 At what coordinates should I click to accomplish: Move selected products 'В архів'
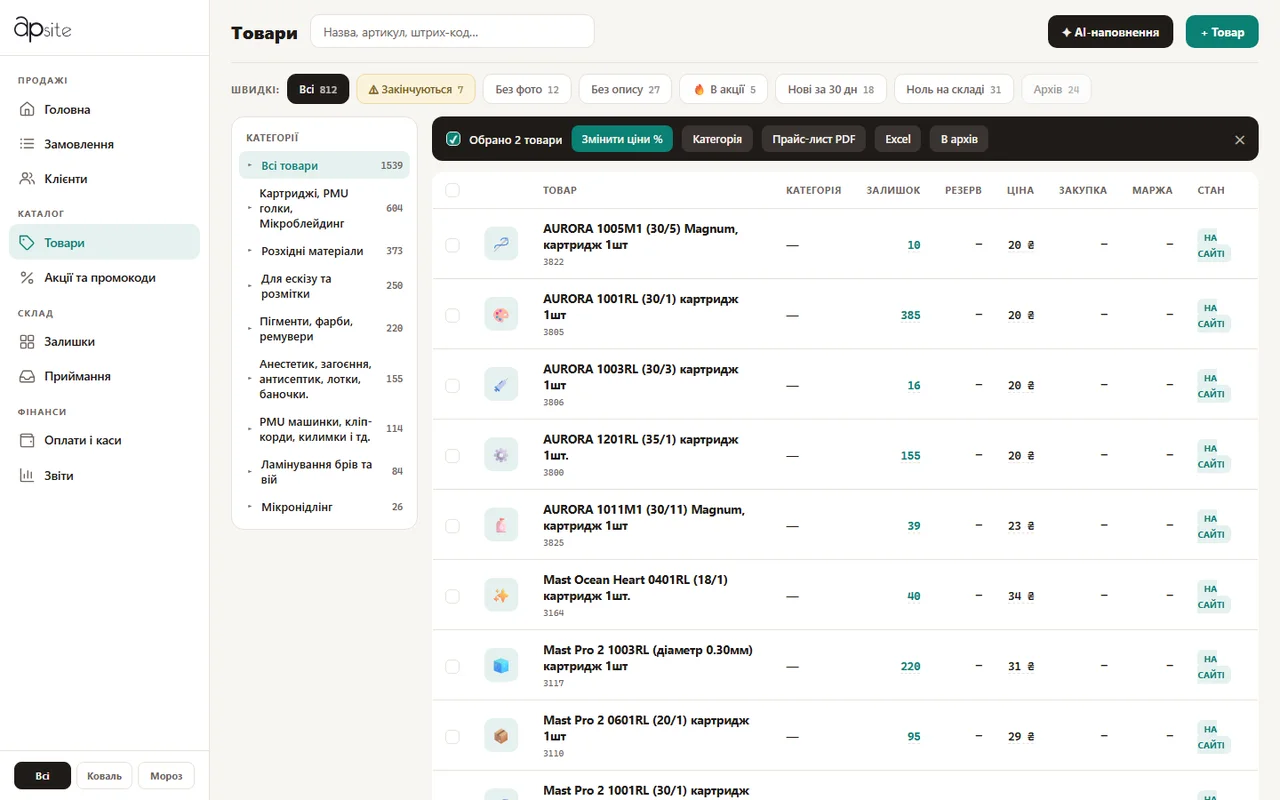959,139
